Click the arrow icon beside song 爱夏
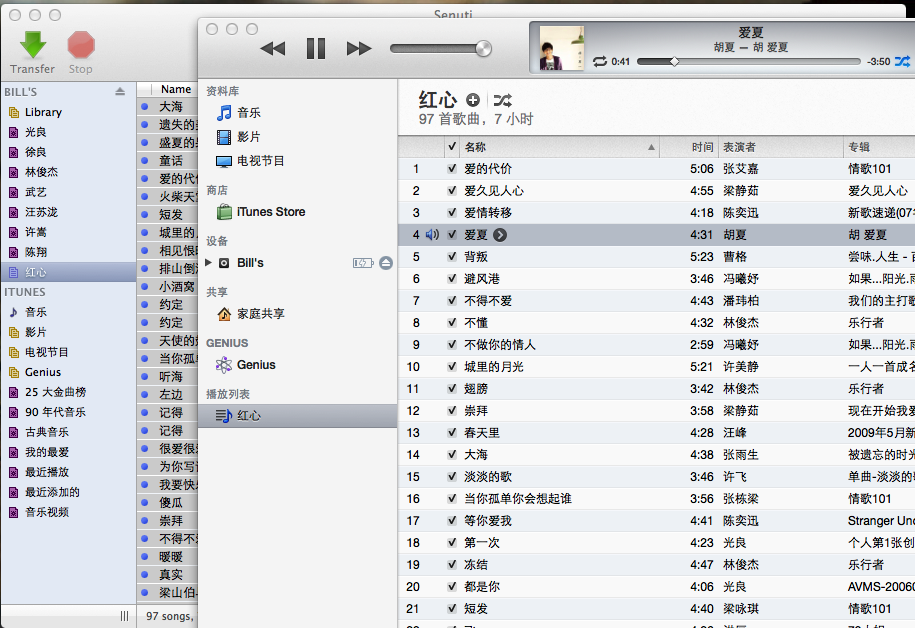Image resolution: width=915 pixels, height=628 pixels. 500,235
